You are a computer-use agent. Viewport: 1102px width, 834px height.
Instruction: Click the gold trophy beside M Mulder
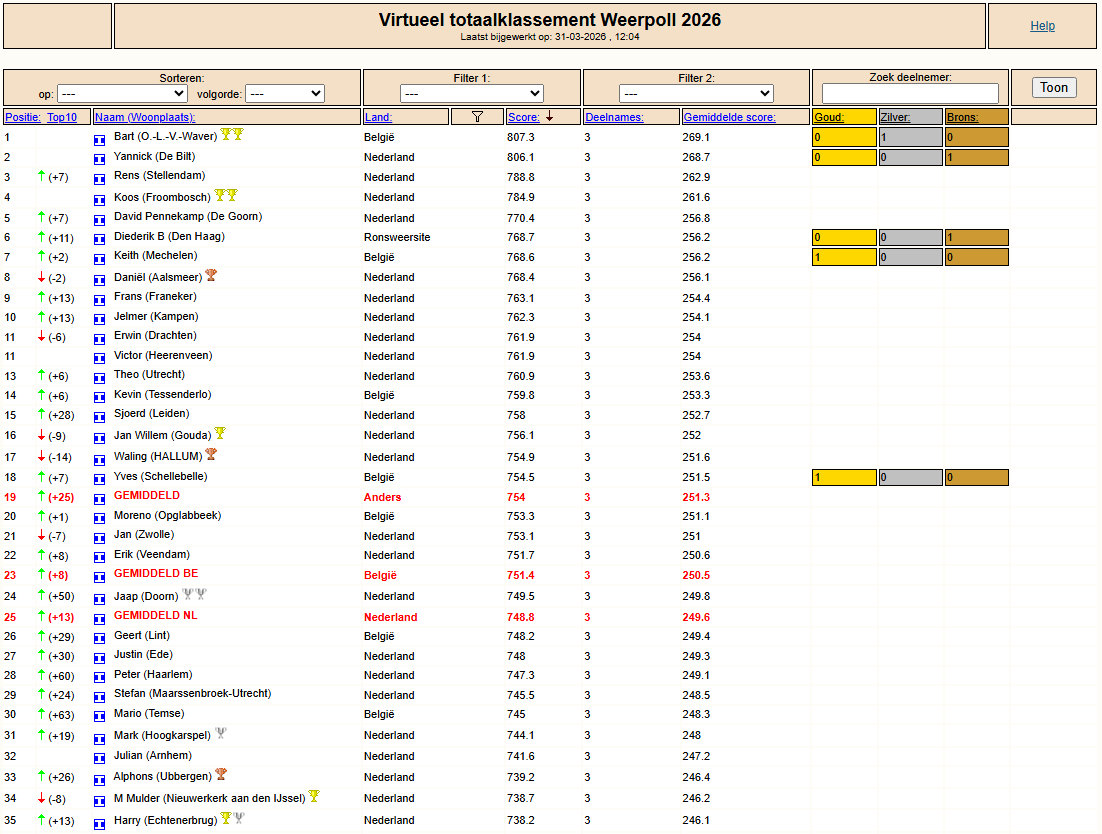coord(314,796)
